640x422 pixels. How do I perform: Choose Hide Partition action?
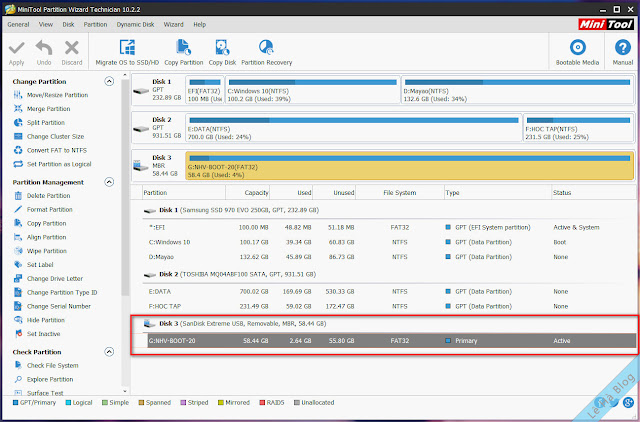click(x=39, y=320)
